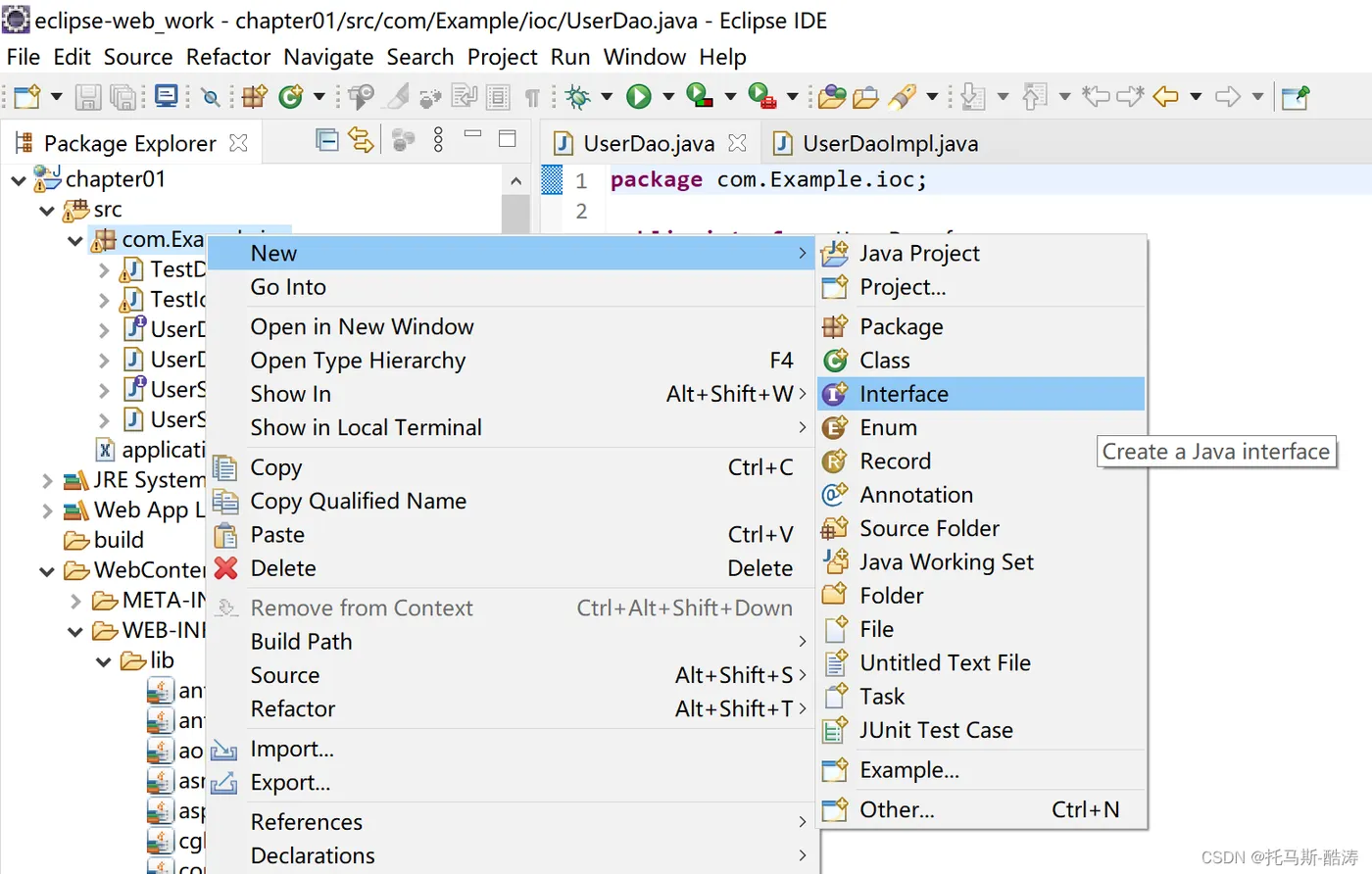
Task: Open Build Path submenu
Action: [x=512, y=641]
